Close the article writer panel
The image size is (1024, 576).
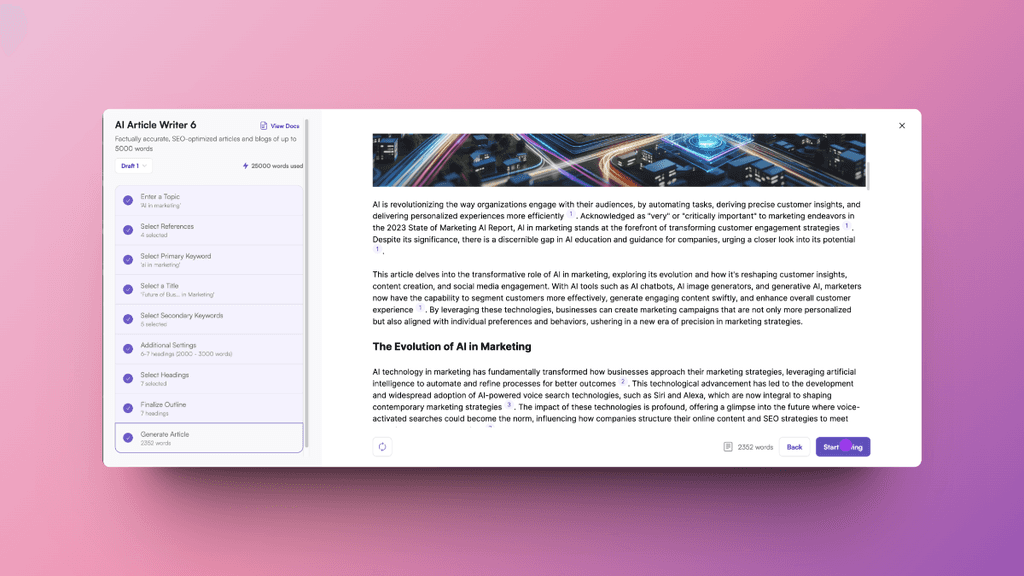(x=902, y=125)
